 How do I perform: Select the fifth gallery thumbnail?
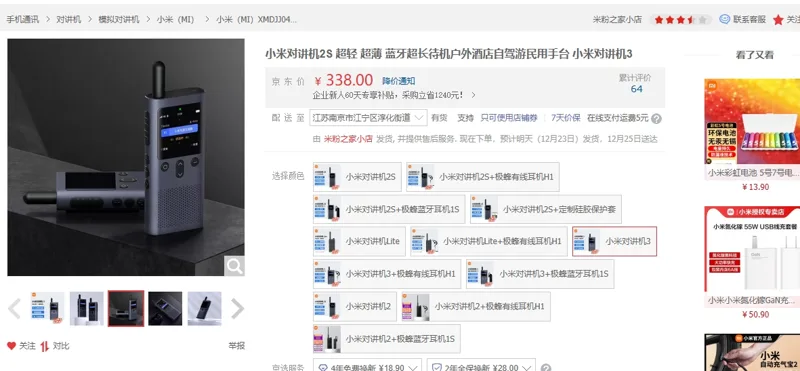205,308
